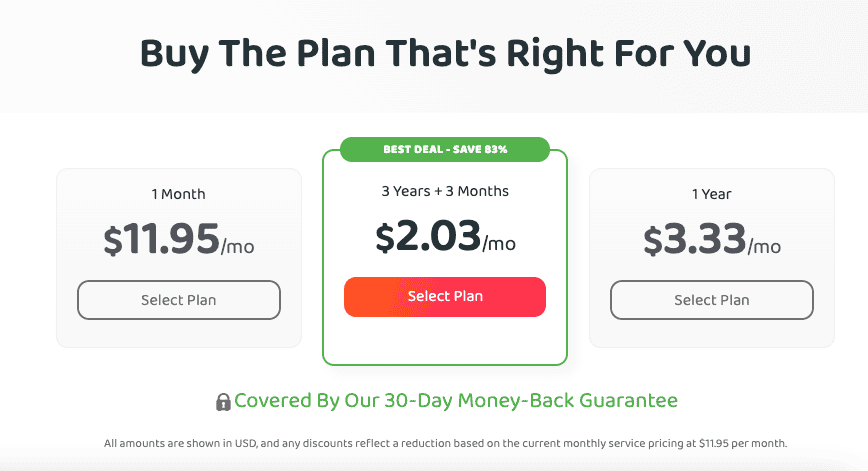This screenshot has height=471, width=868.
Task: Select Plan for the 1 Year option
Action: [x=712, y=300]
